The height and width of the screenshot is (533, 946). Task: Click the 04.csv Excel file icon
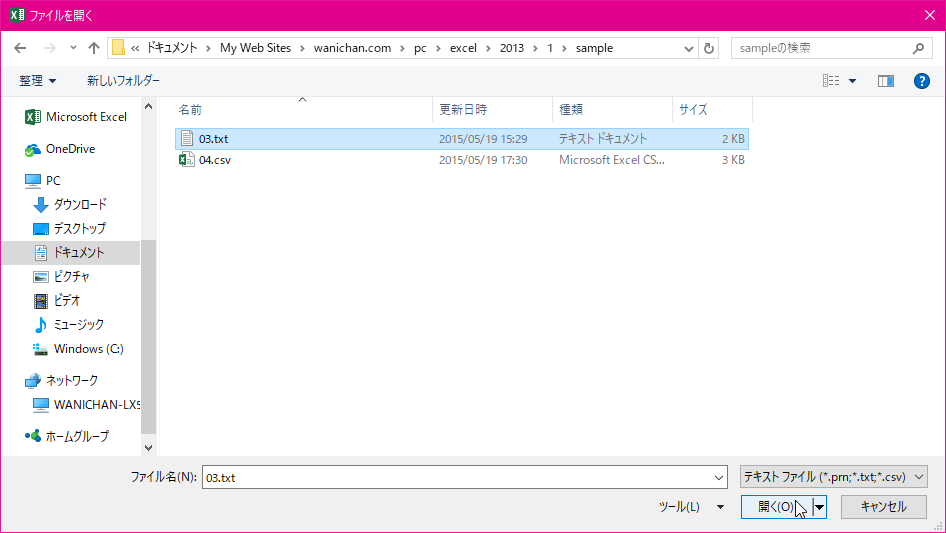coord(186,159)
